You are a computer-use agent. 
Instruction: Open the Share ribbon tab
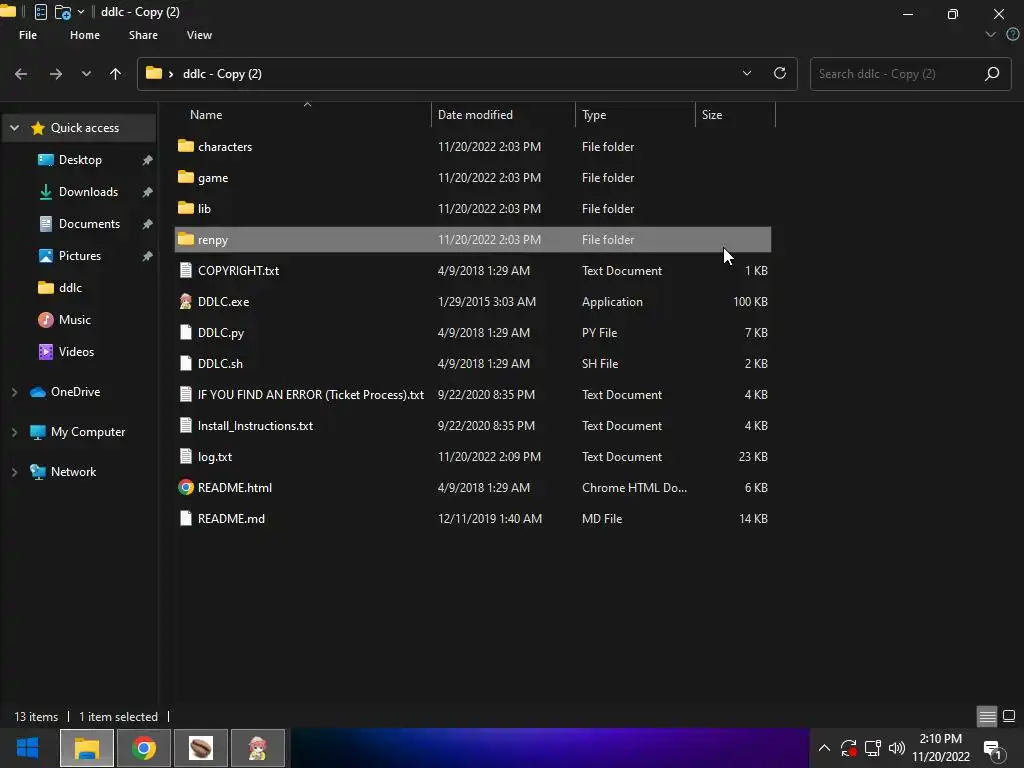click(x=143, y=35)
